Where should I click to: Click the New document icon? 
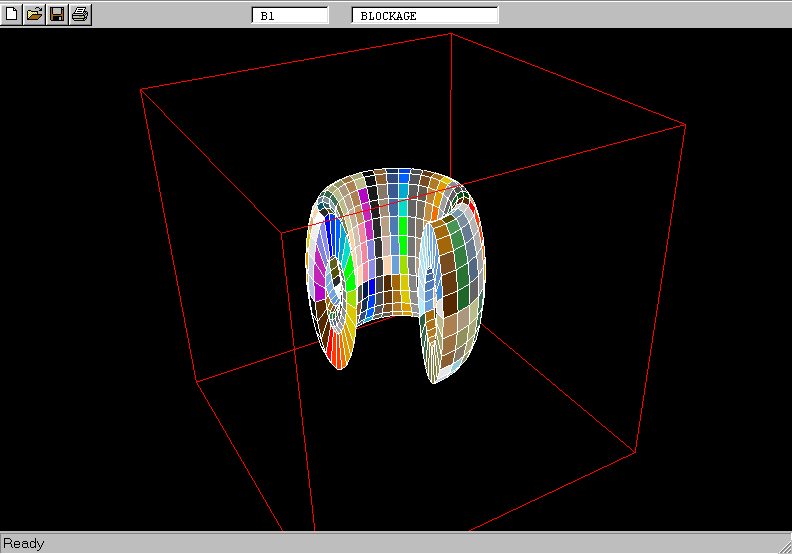(x=12, y=14)
